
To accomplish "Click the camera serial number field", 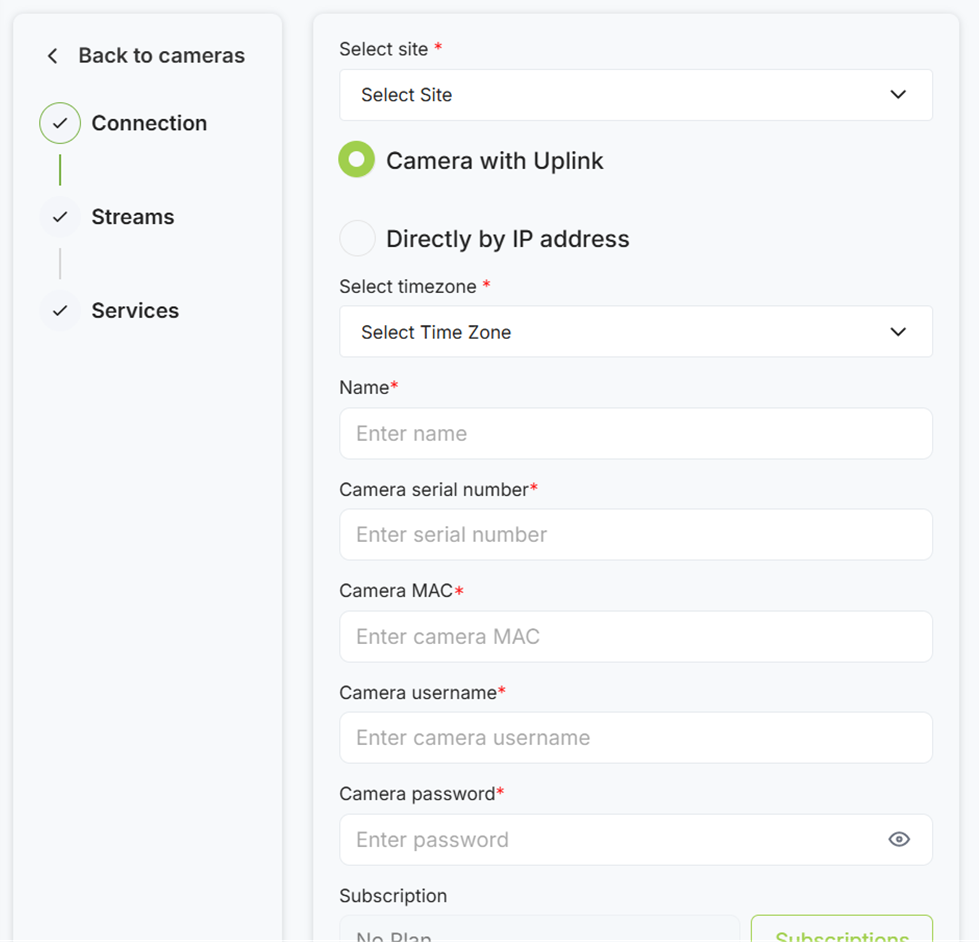I will pos(635,535).
